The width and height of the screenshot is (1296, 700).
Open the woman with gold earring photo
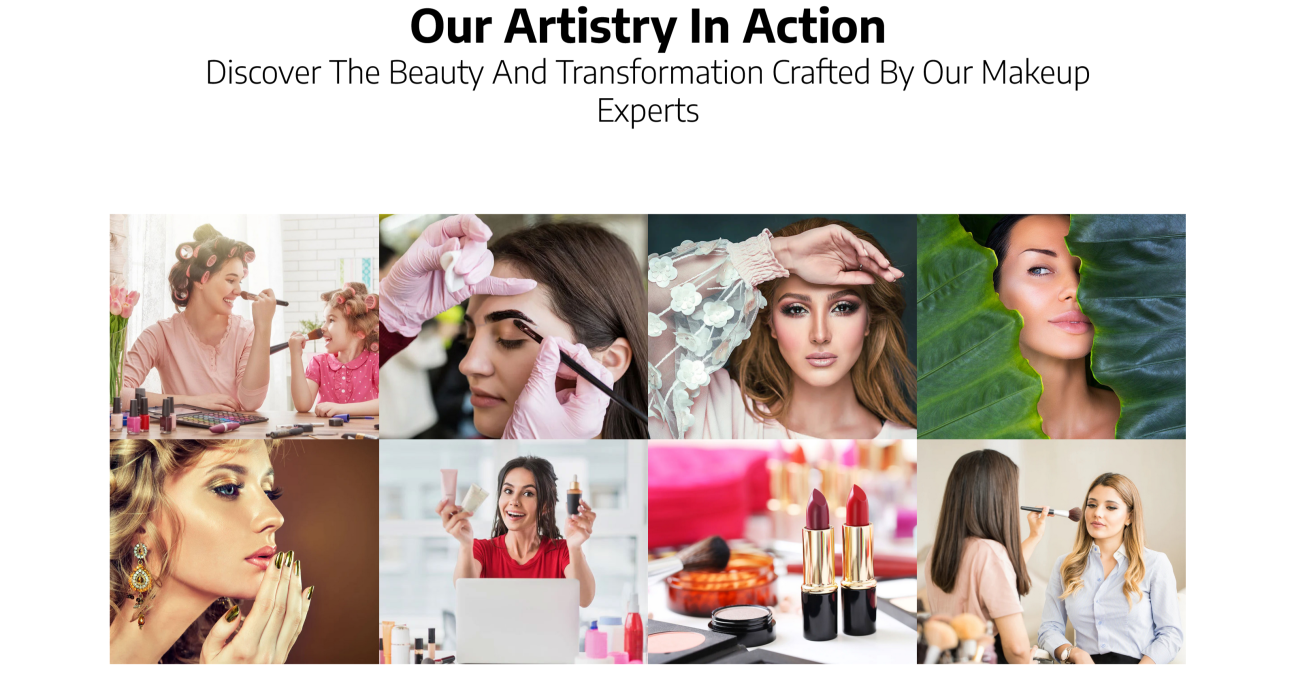click(x=244, y=551)
